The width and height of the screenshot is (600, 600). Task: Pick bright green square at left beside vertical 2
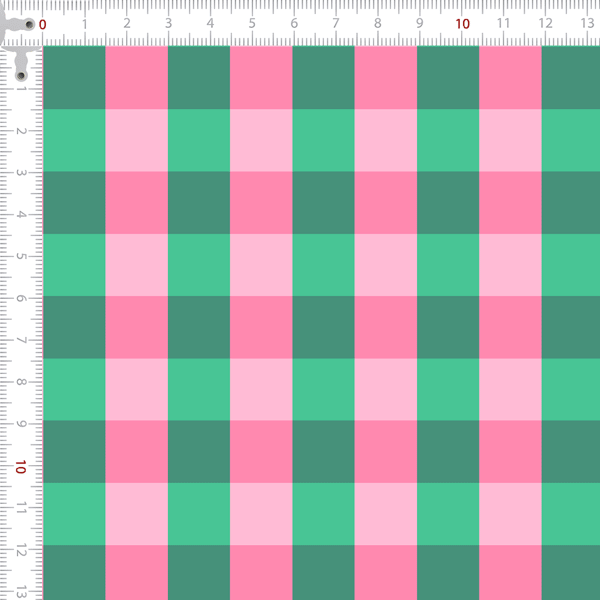pos(74,140)
